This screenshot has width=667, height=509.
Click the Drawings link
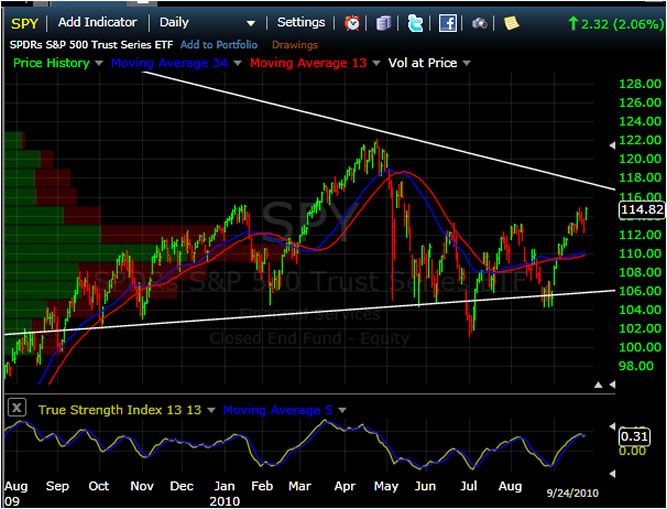point(294,44)
